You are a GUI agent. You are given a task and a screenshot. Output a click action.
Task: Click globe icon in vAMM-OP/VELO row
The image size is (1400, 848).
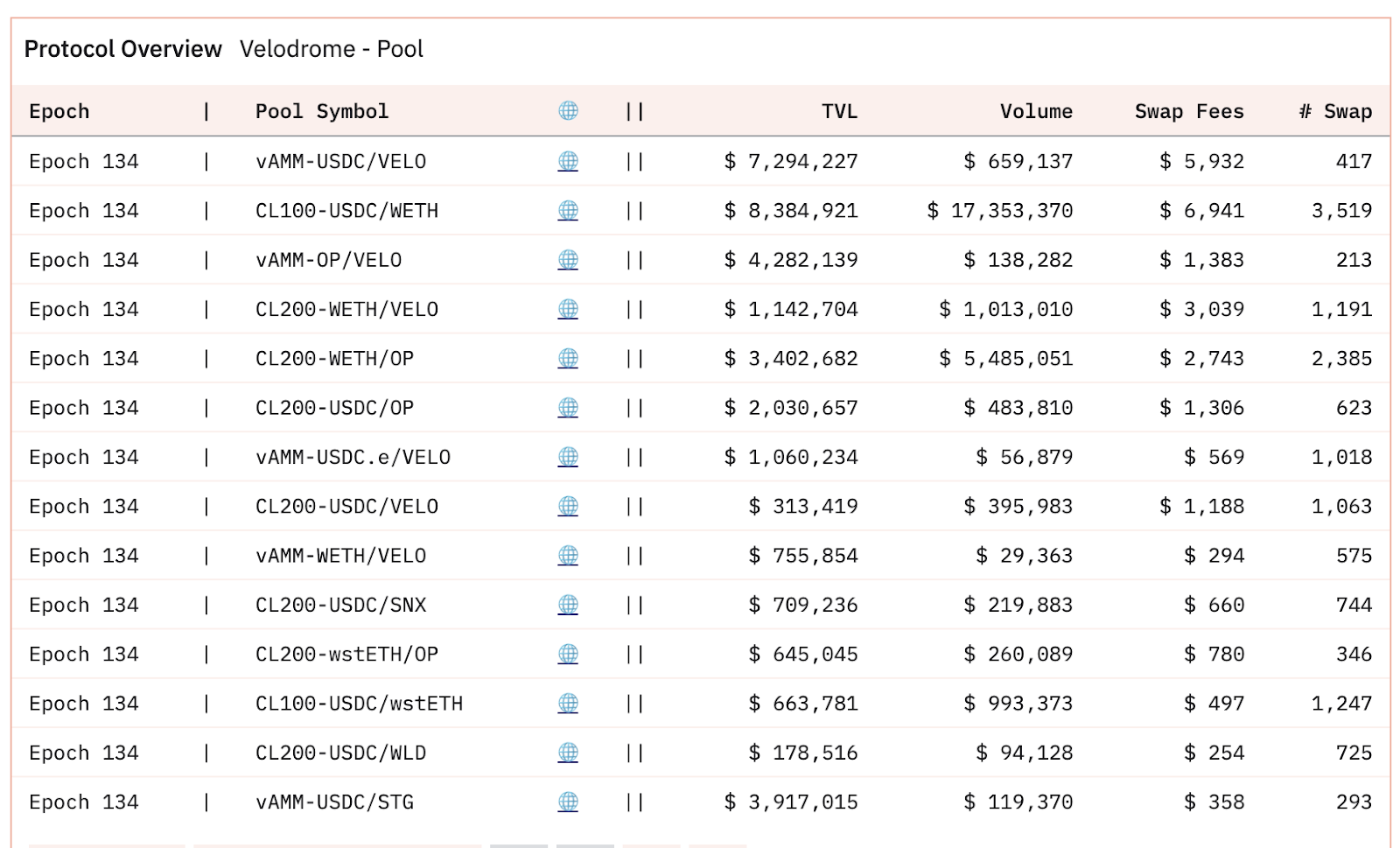point(568,260)
